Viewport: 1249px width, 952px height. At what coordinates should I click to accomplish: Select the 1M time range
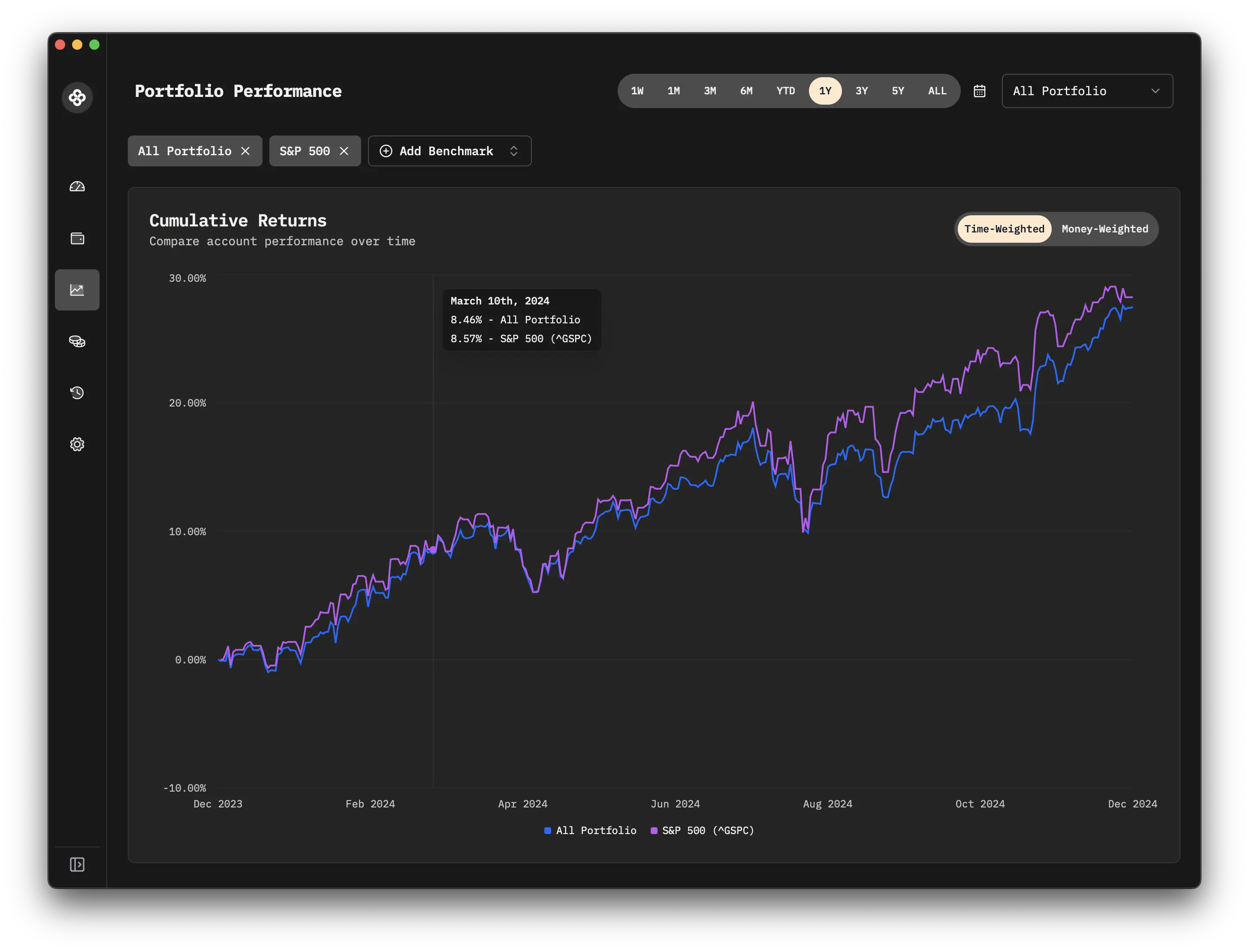tap(673, 90)
